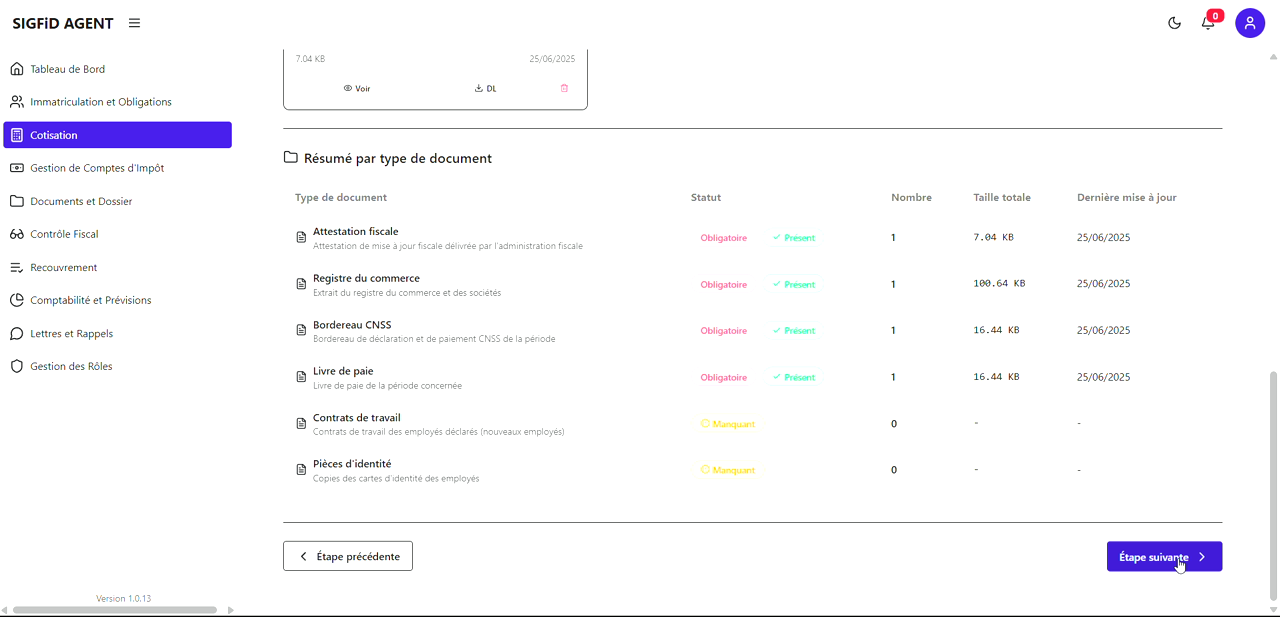Select the Résumé par type de document folder icon
This screenshot has width=1280, height=617.
[x=290, y=157]
